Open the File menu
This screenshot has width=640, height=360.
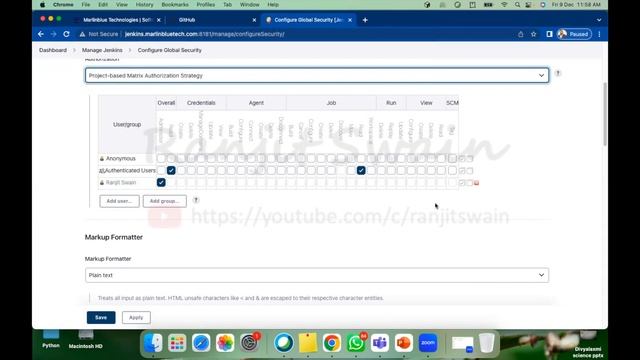point(86,4)
